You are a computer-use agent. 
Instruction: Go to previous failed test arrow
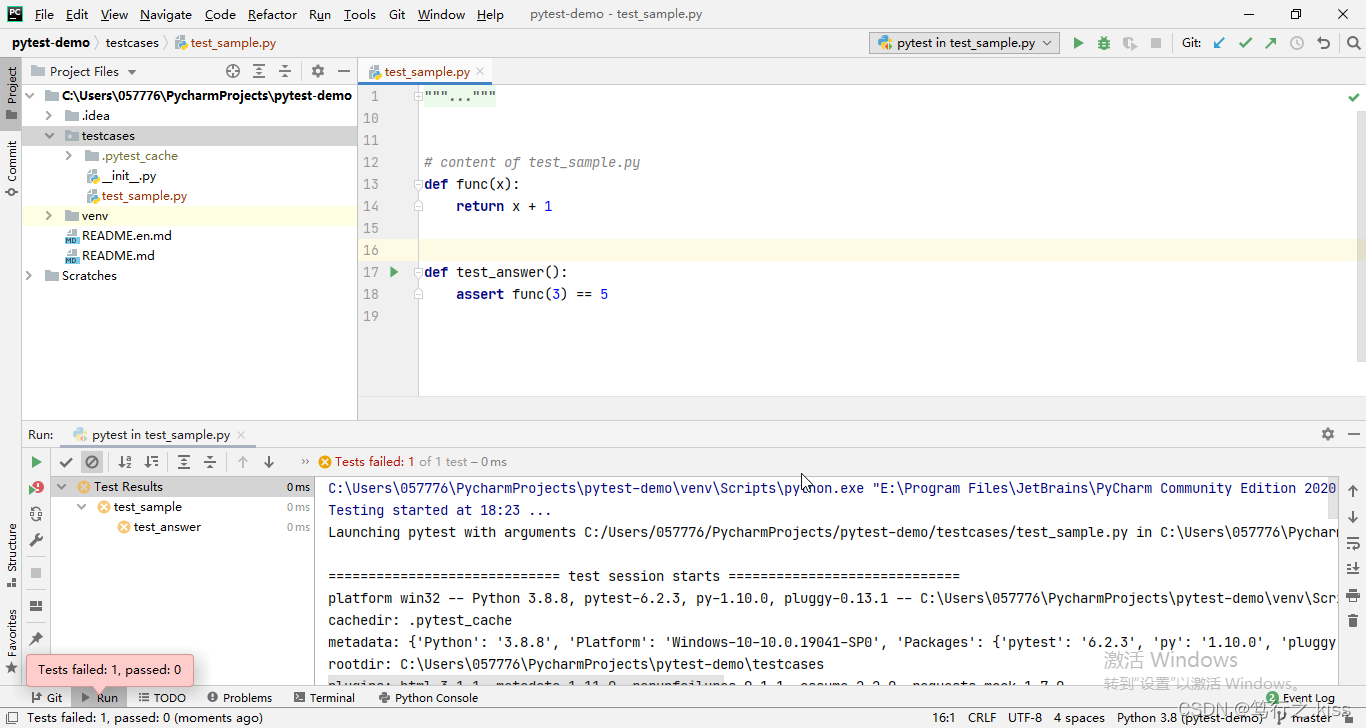(x=243, y=462)
